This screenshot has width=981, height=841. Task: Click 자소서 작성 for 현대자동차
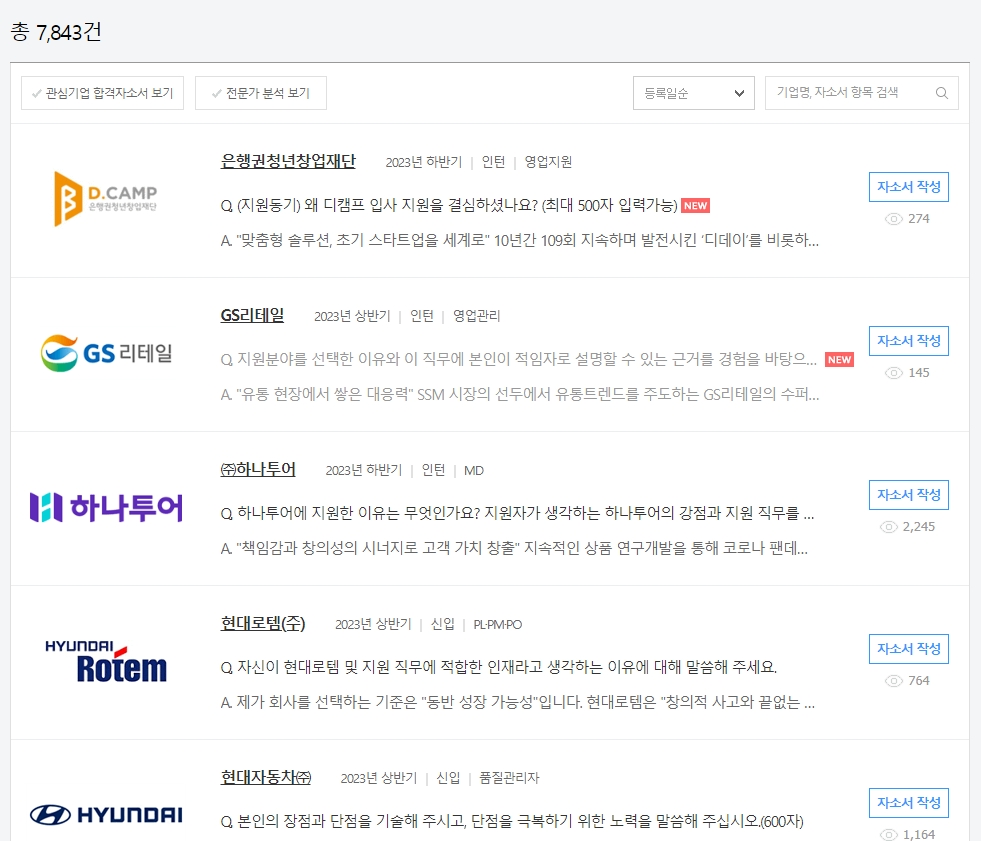coord(908,803)
